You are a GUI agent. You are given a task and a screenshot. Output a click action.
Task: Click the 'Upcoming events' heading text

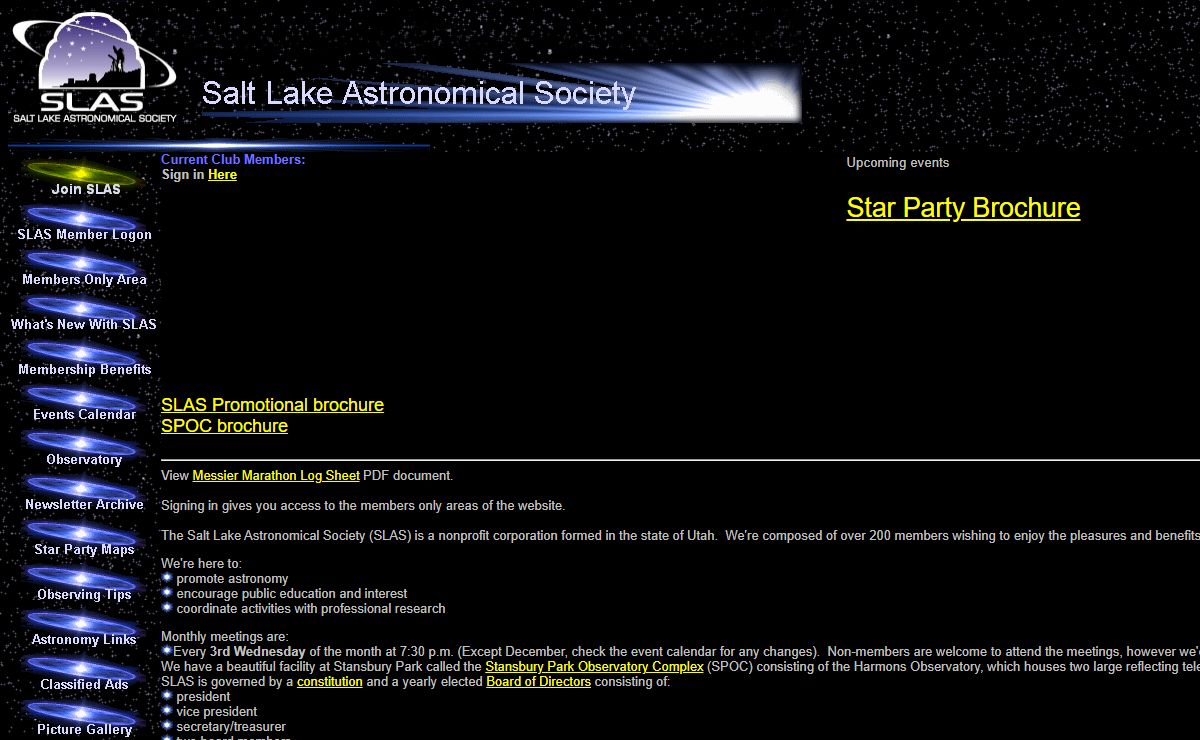click(898, 163)
